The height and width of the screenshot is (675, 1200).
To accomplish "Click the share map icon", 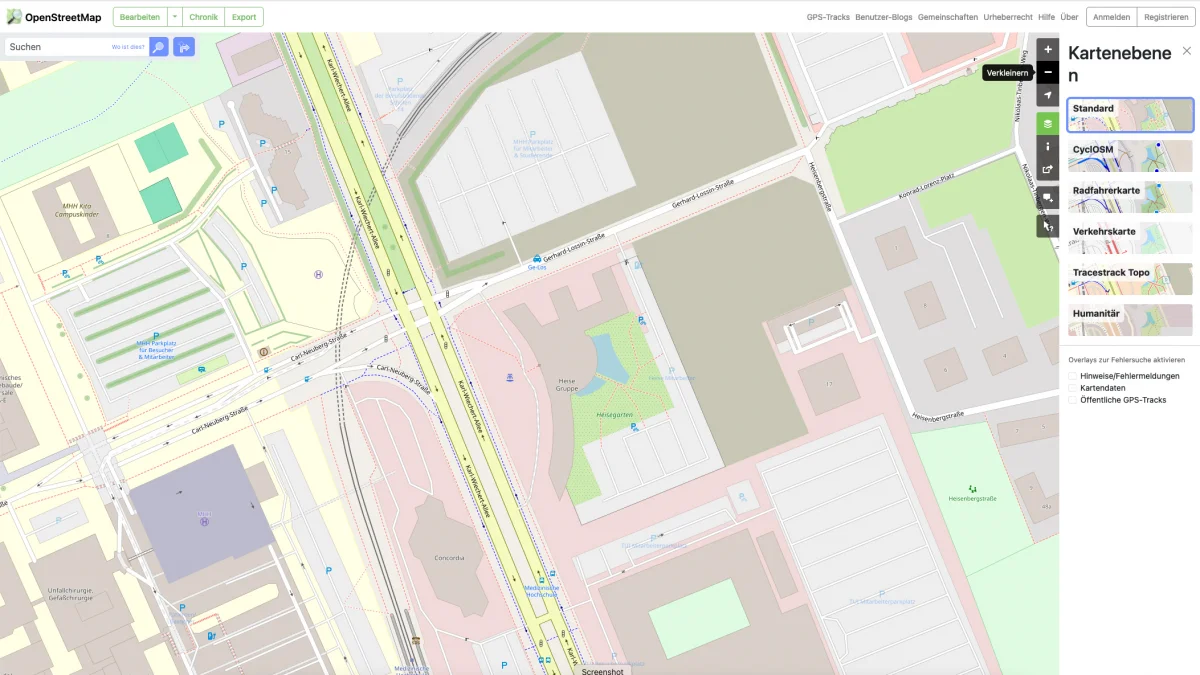I will 1047,169.
